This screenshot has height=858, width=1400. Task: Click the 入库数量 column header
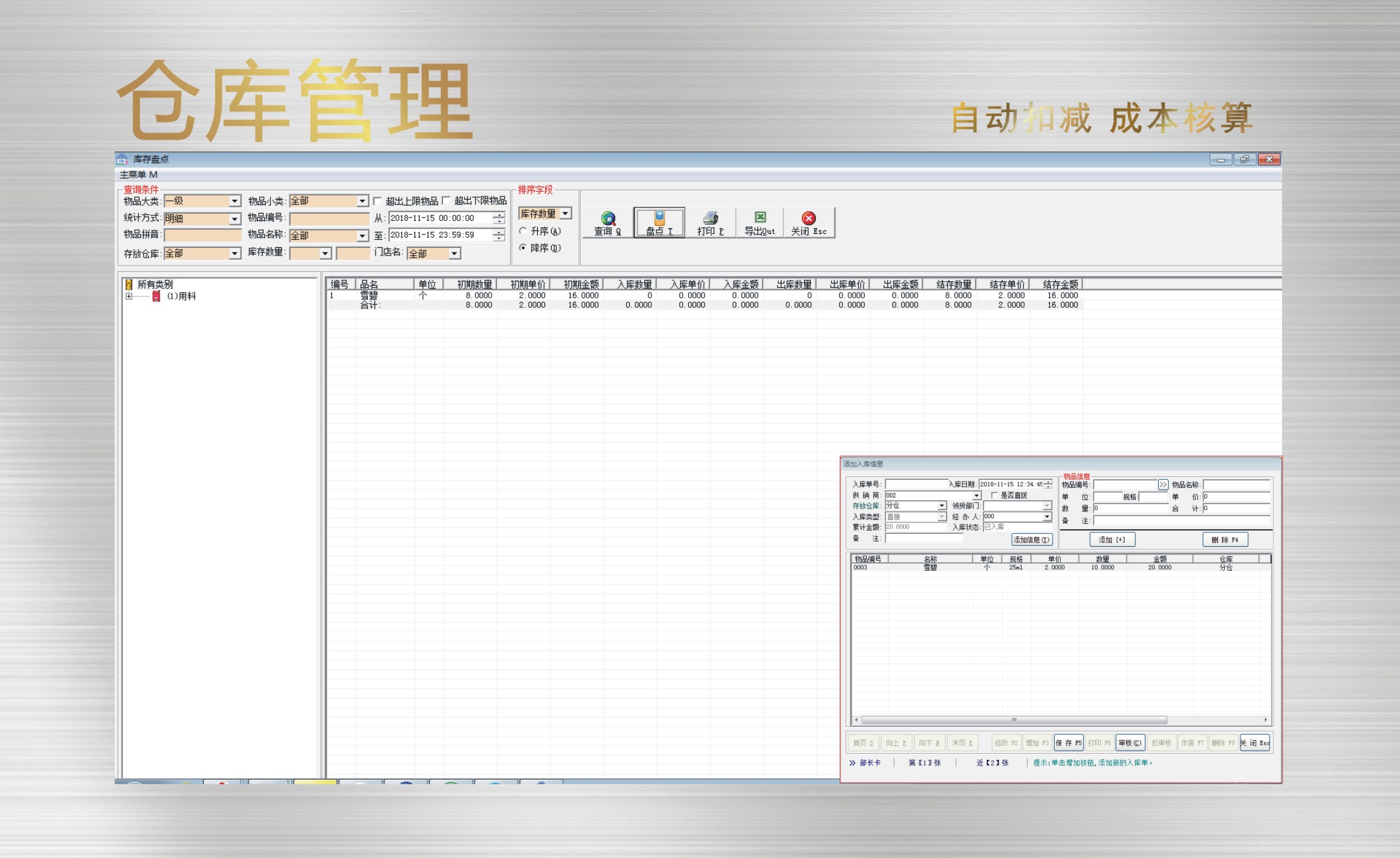(629, 285)
